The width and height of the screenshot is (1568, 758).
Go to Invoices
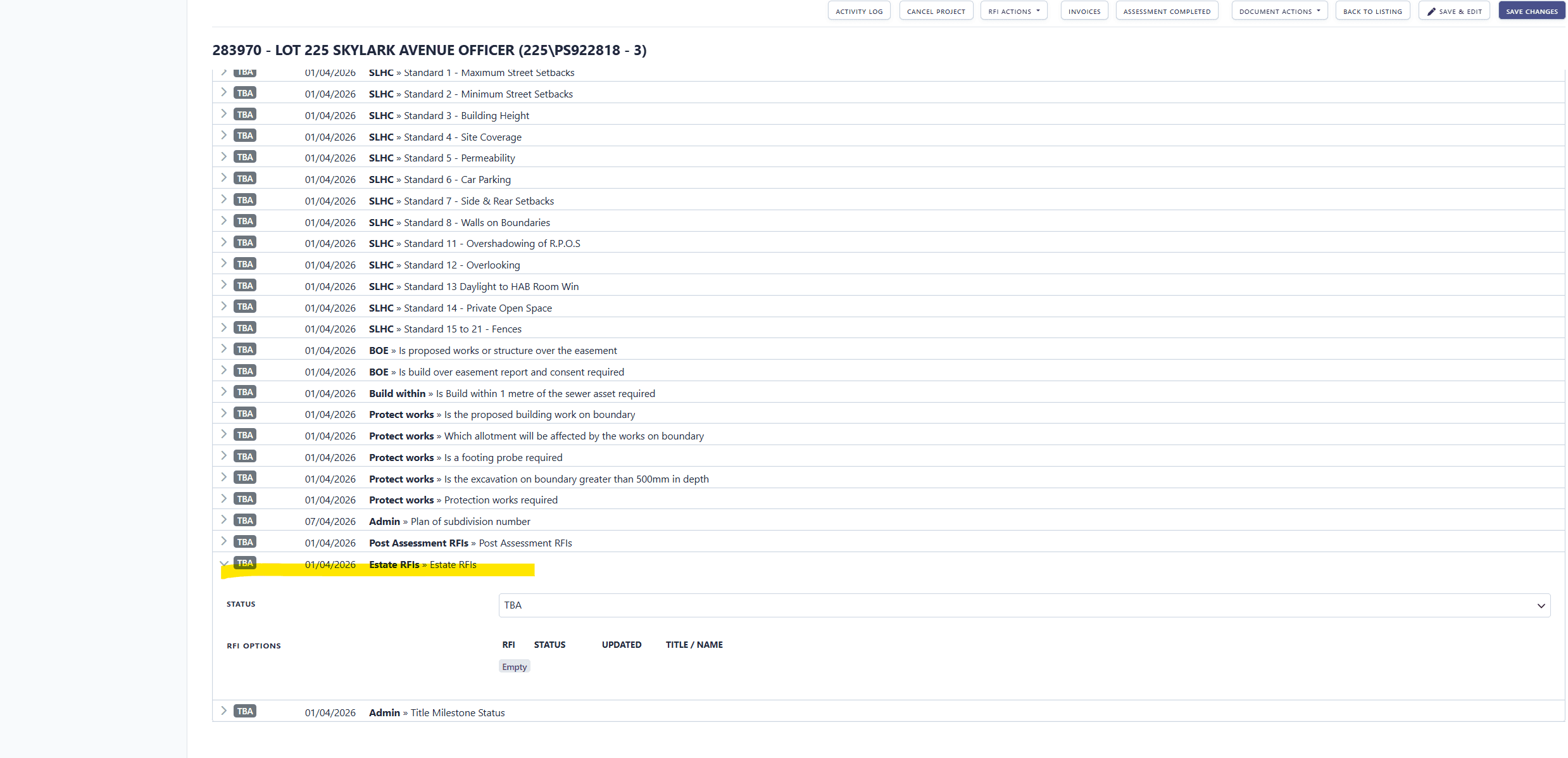(x=1084, y=11)
